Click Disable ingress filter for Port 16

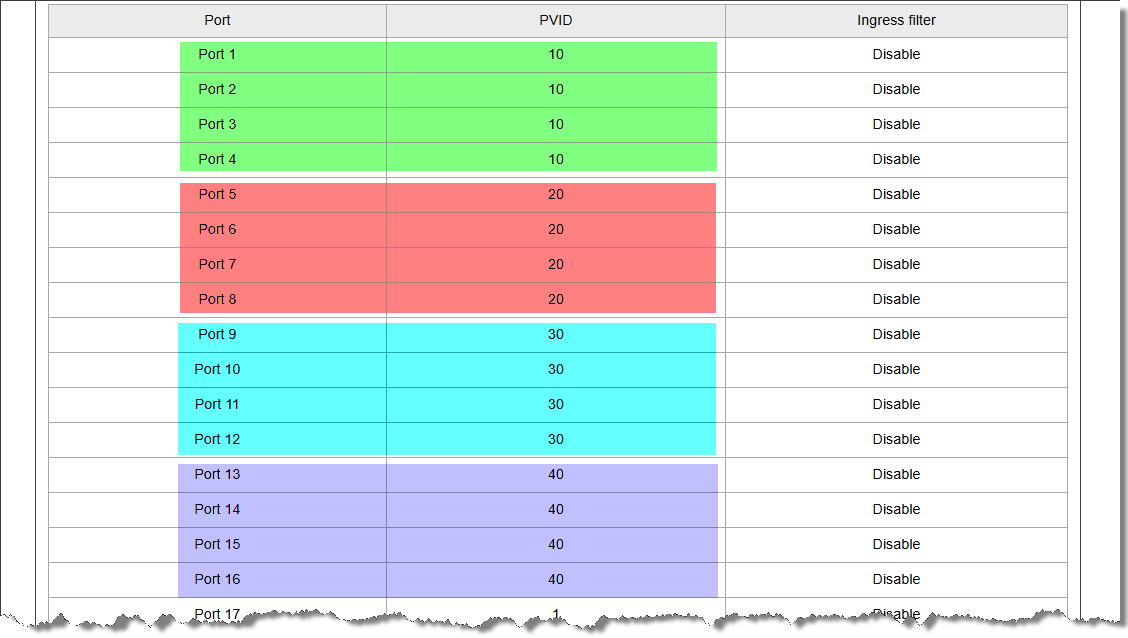click(x=896, y=580)
